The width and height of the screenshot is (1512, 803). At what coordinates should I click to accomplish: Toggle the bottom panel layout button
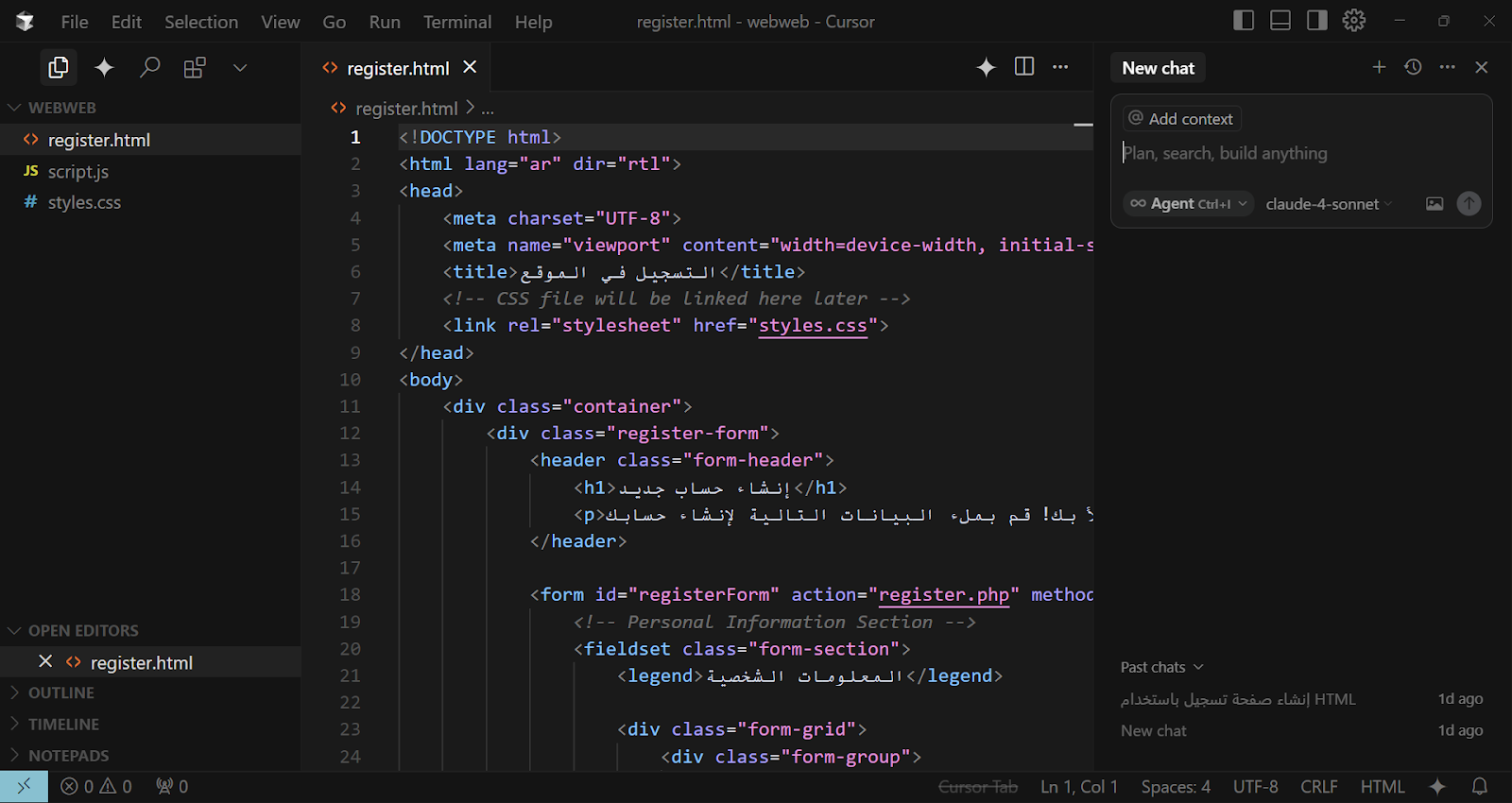click(x=1280, y=21)
